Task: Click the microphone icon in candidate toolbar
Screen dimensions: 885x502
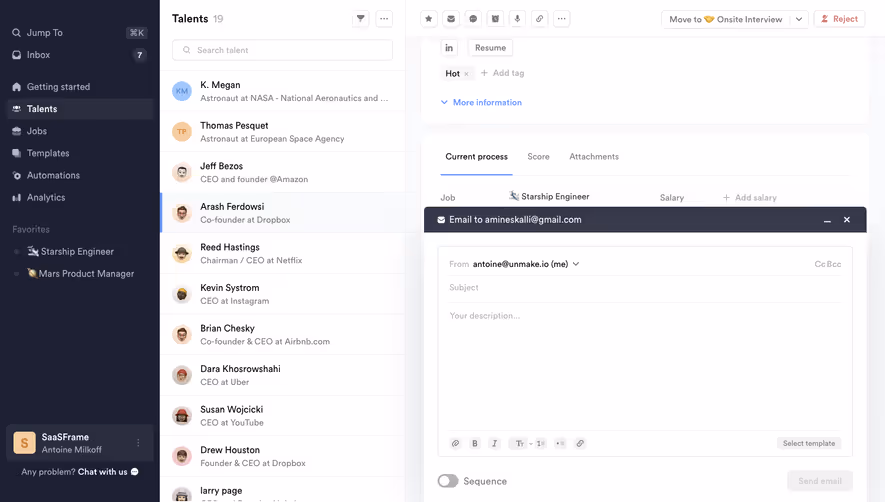Action: (x=517, y=19)
